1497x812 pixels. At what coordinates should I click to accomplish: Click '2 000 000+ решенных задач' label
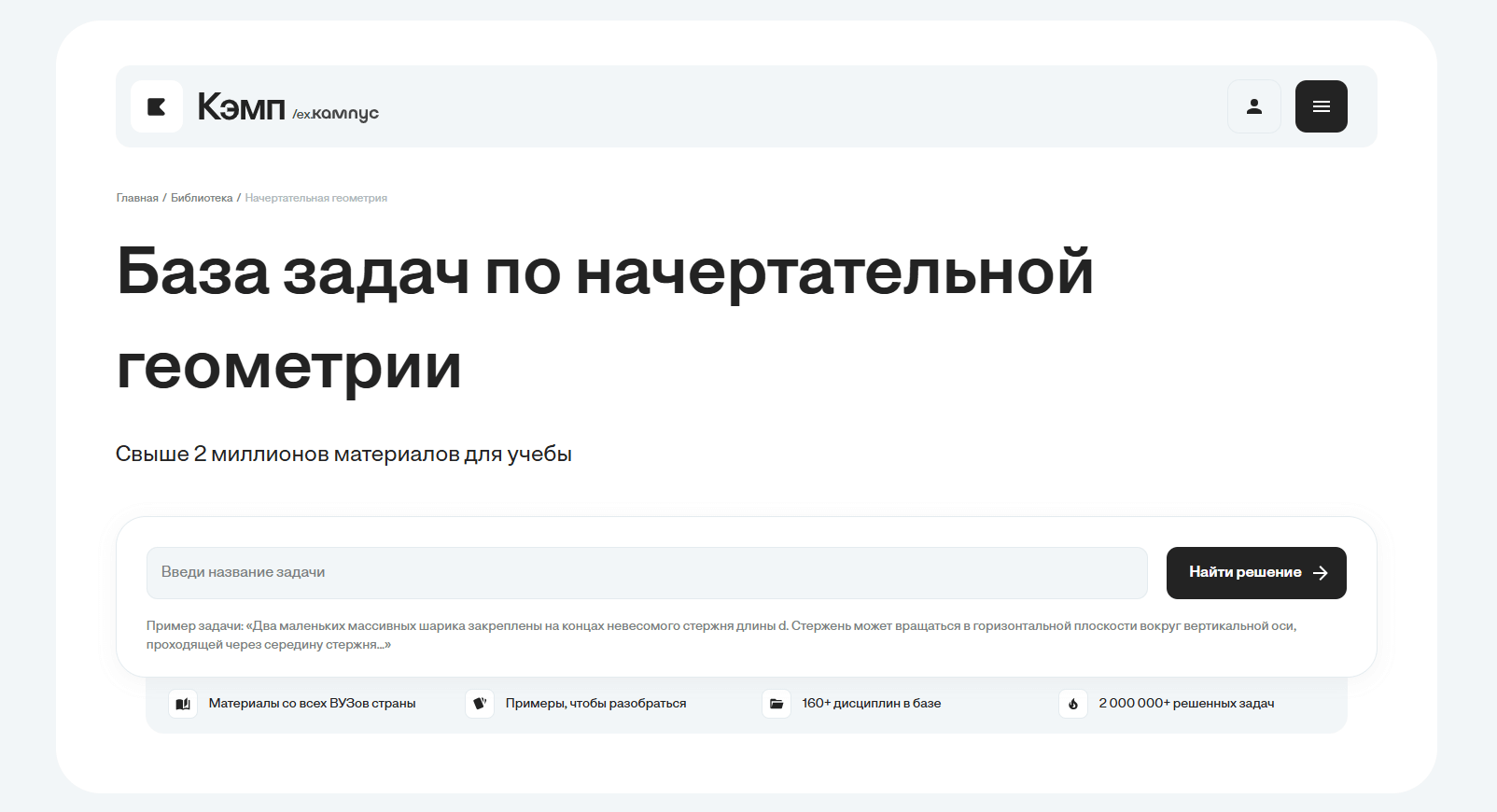click(x=1185, y=704)
